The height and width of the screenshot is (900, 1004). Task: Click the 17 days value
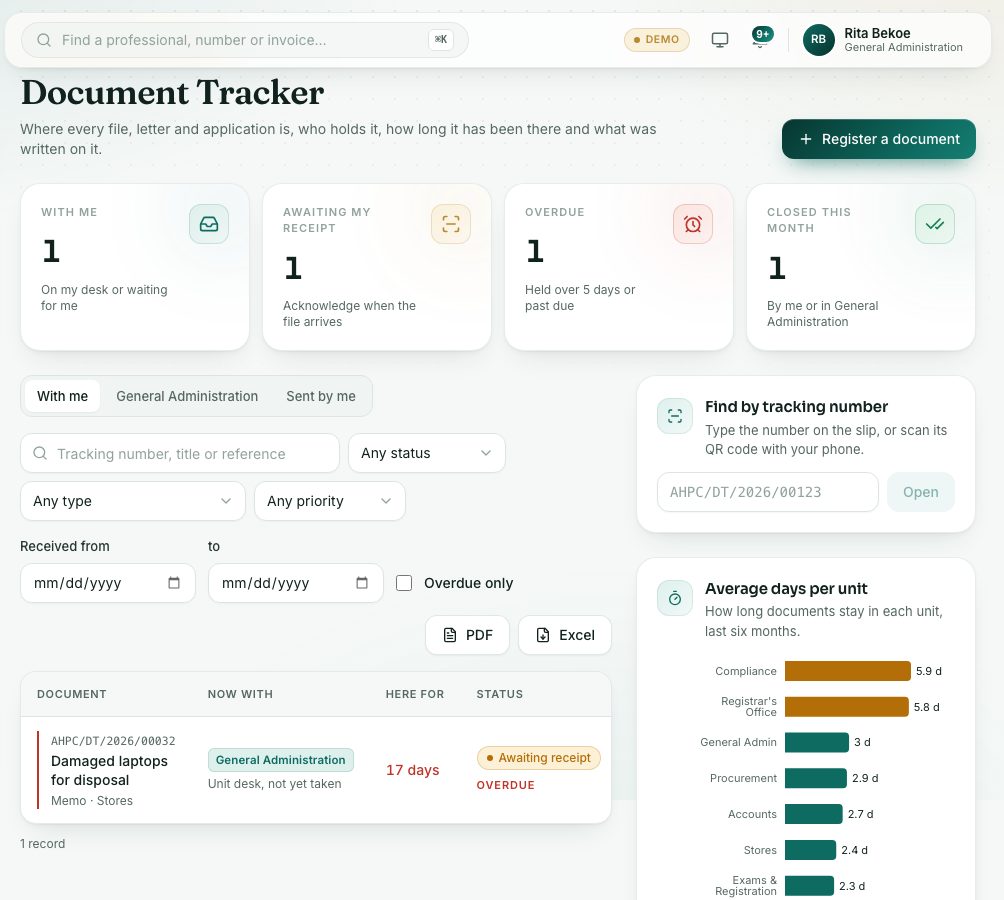pos(412,770)
